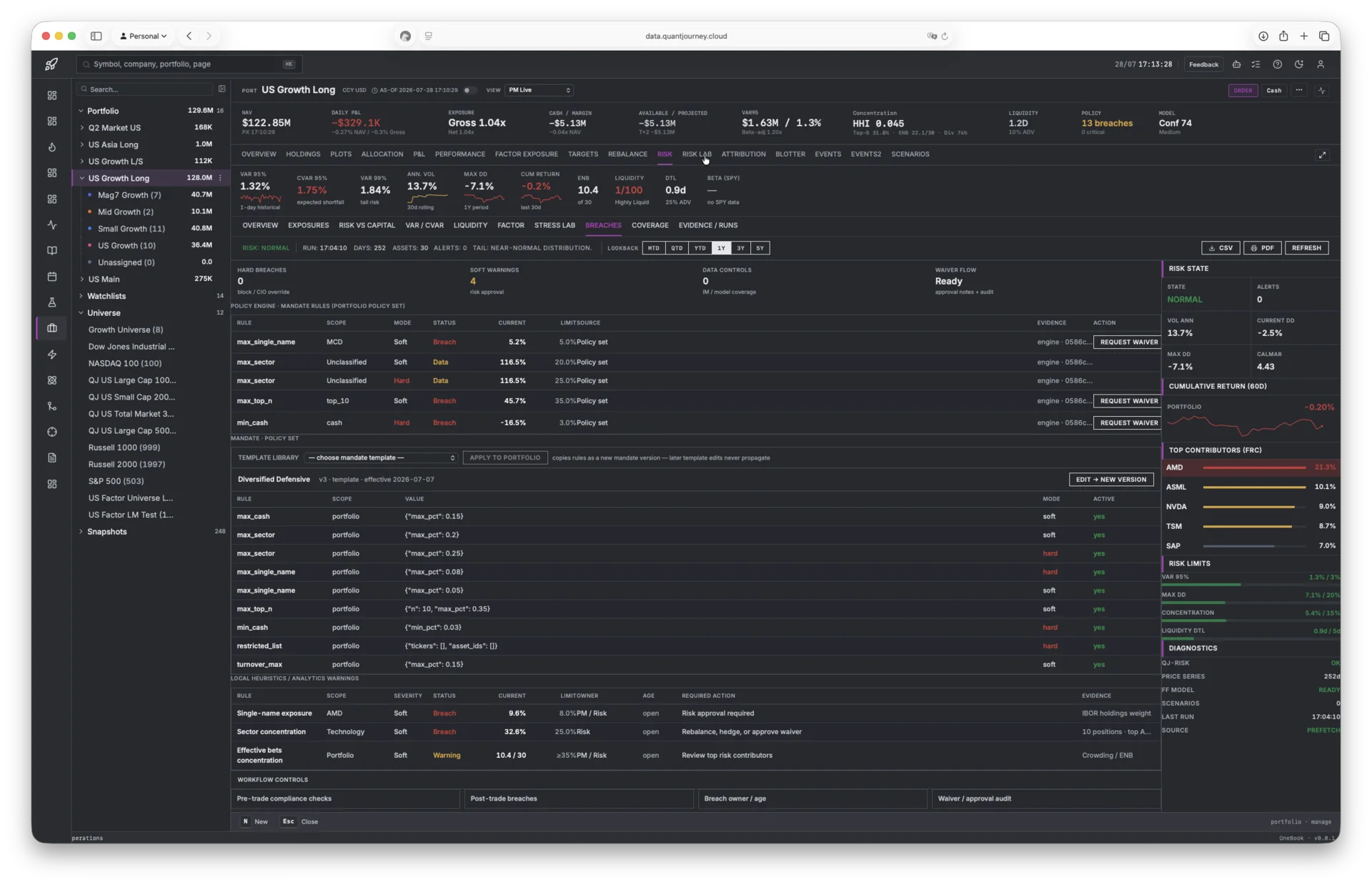
Task: Click in the Symbol, company, portfolio search field
Action: pos(189,64)
